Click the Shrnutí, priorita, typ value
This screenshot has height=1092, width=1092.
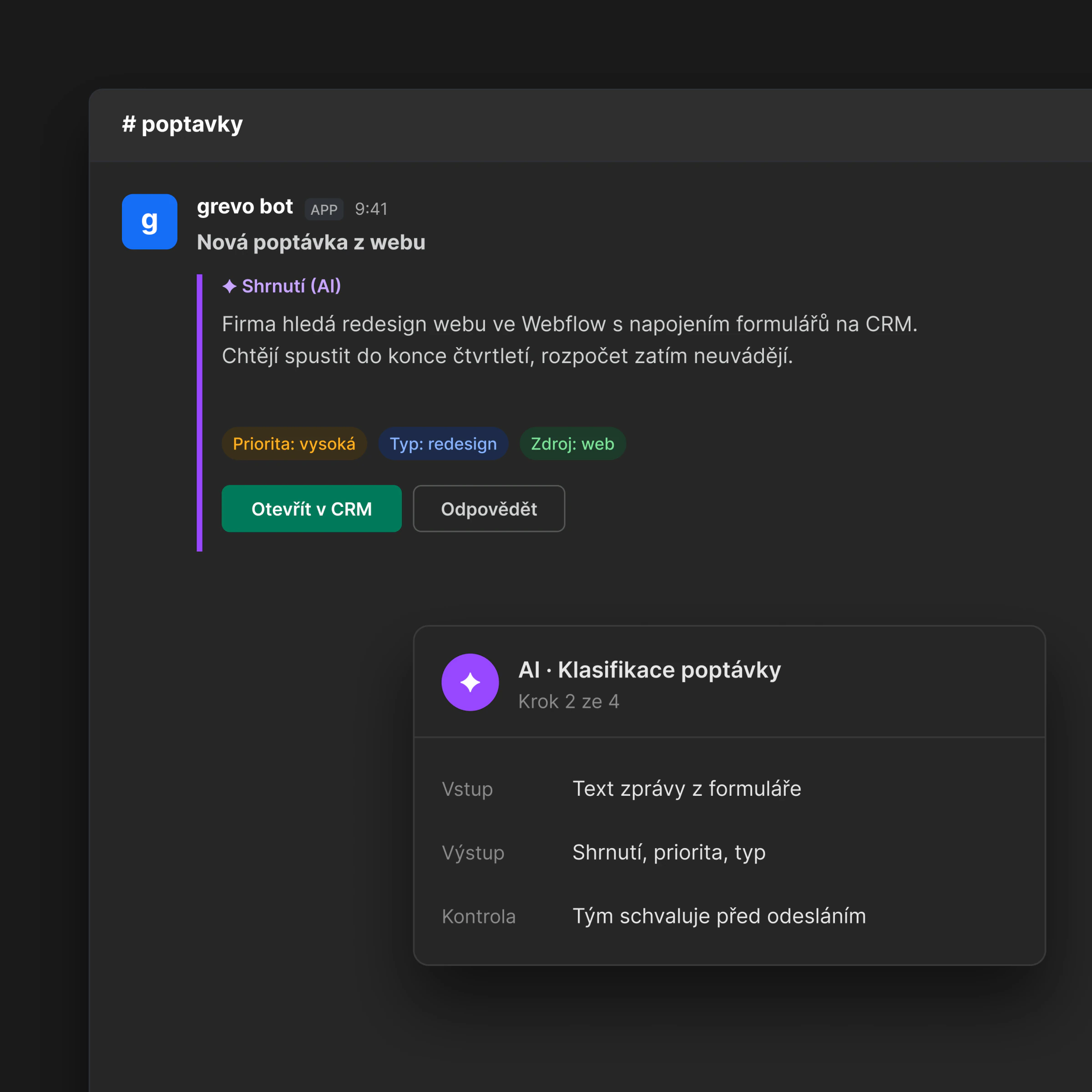(x=669, y=852)
